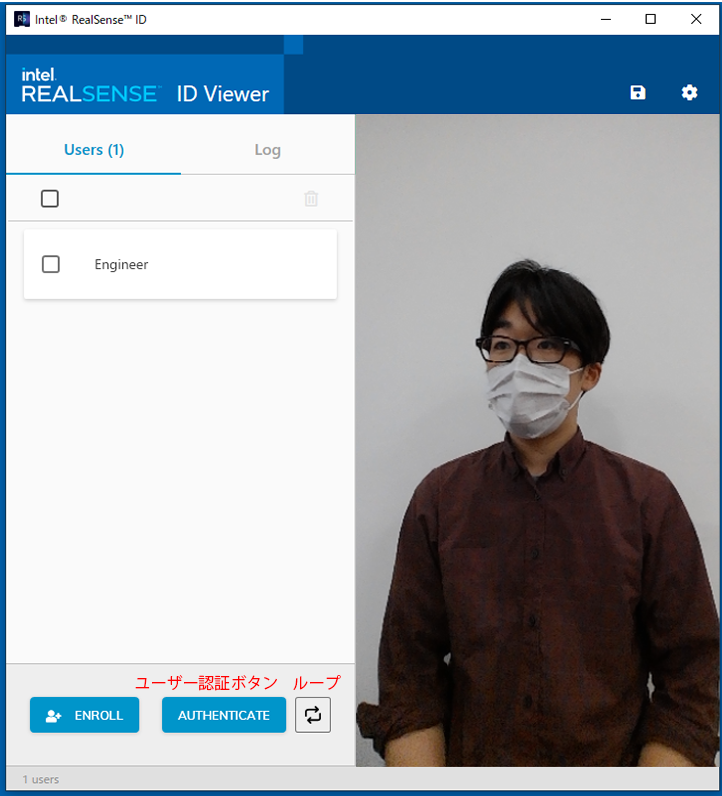722x796 pixels.
Task: Click the AUTHENTICATE button
Action: [224, 715]
